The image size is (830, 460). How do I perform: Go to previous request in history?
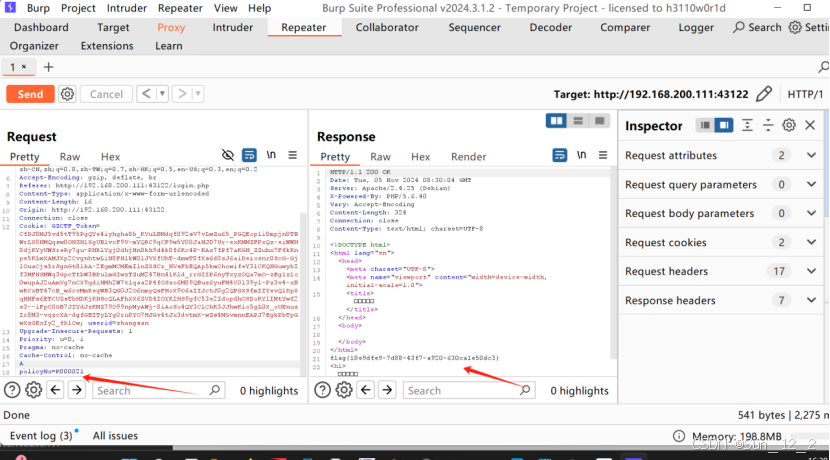[x=147, y=94]
